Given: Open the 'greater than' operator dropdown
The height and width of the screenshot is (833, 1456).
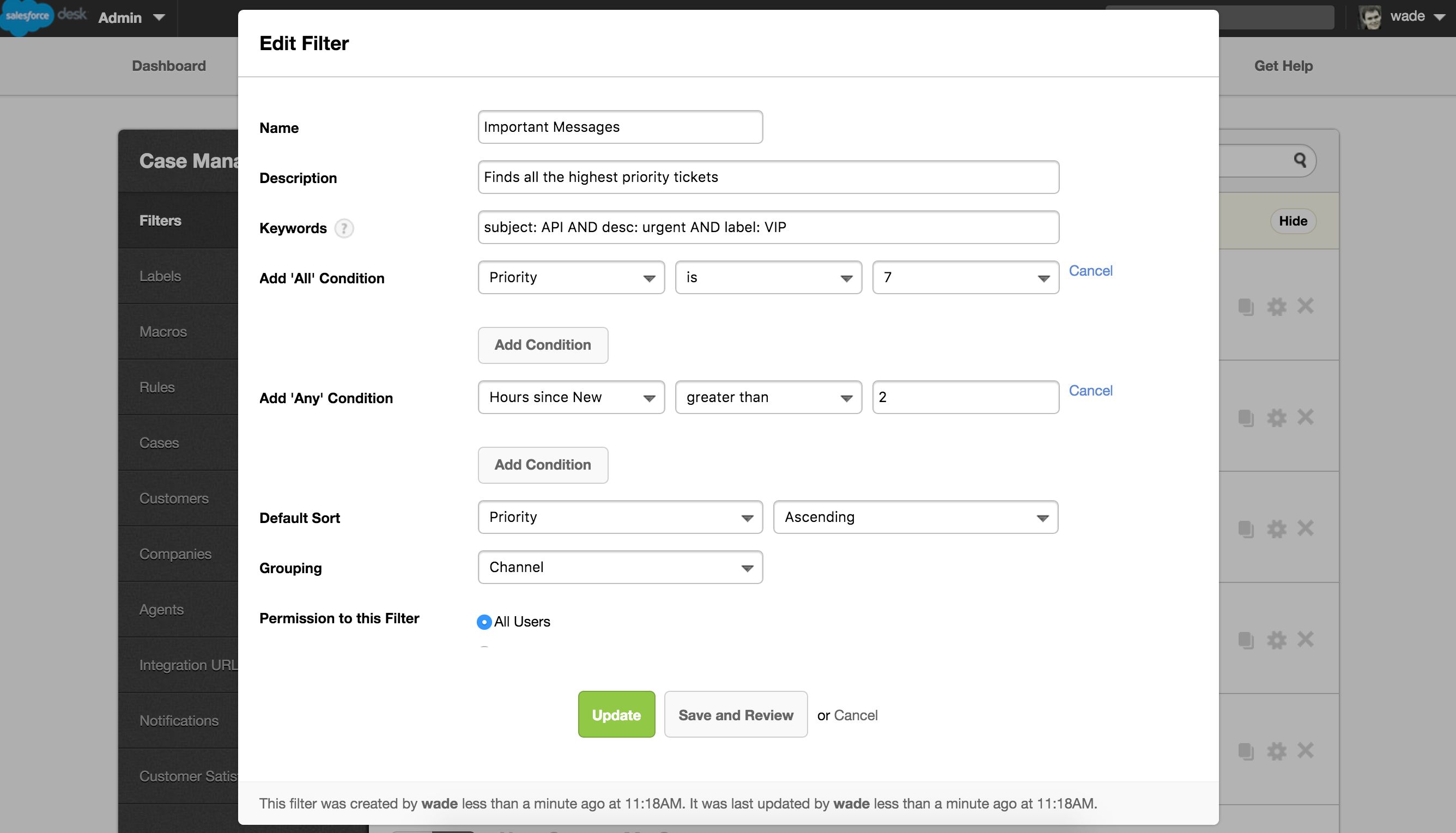Looking at the screenshot, I should click(x=768, y=397).
